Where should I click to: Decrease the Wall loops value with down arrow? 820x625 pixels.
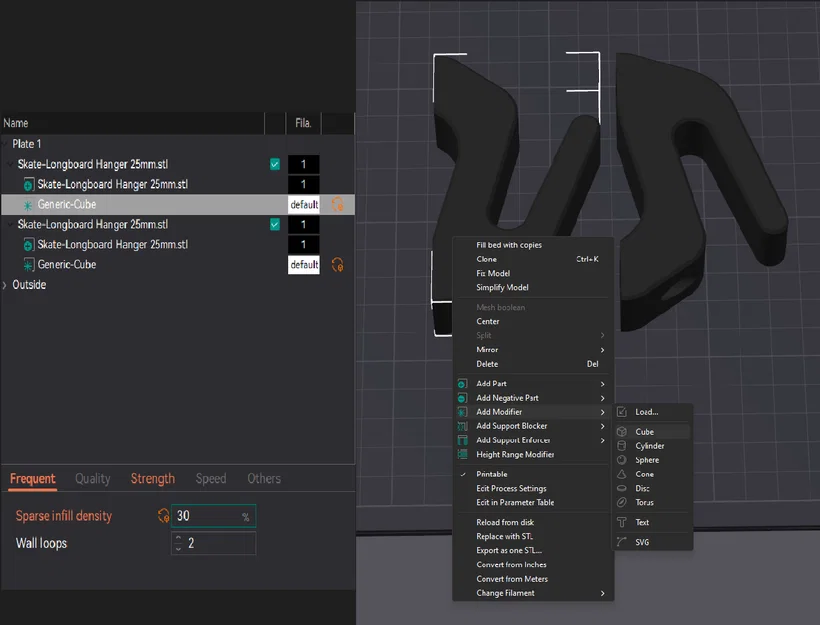178,549
